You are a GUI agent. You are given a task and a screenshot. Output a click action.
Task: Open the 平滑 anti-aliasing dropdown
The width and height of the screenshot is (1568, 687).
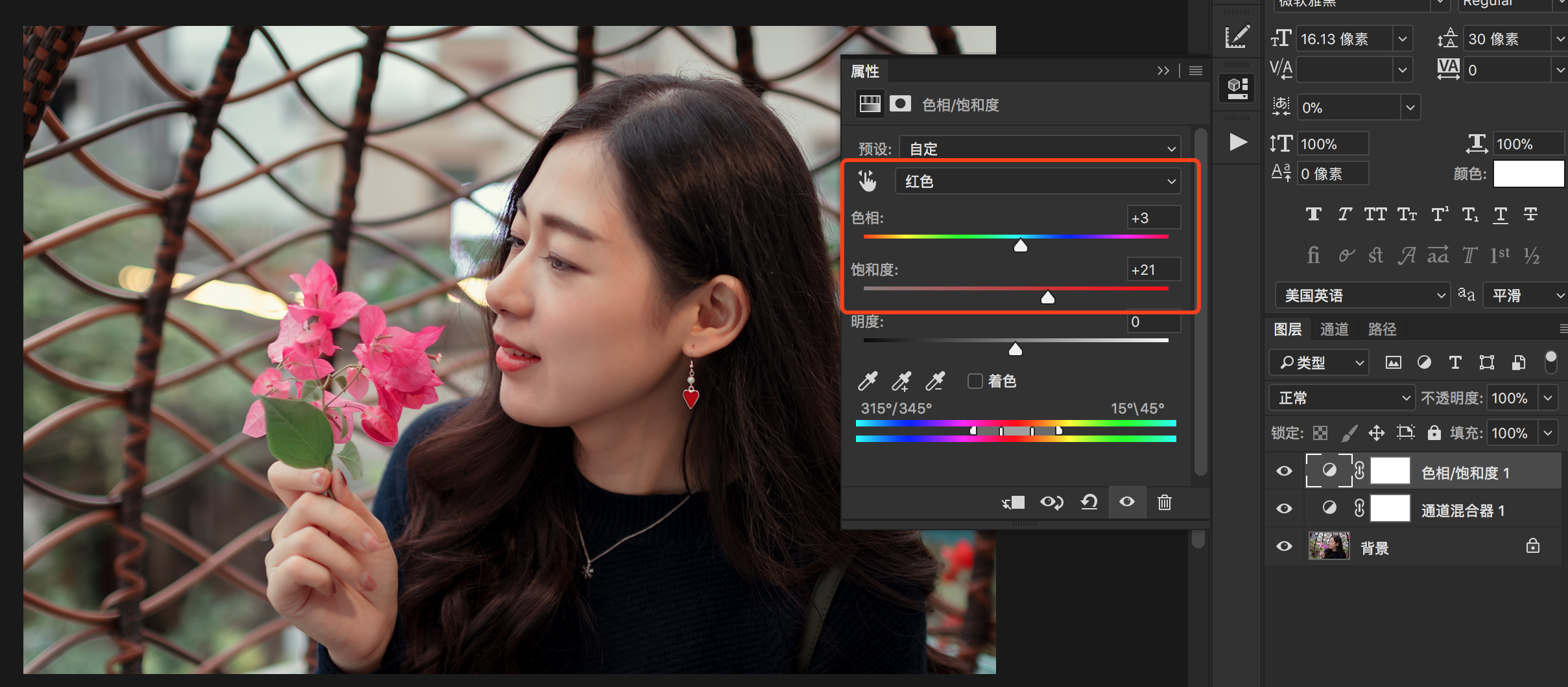tap(1525, 296)
